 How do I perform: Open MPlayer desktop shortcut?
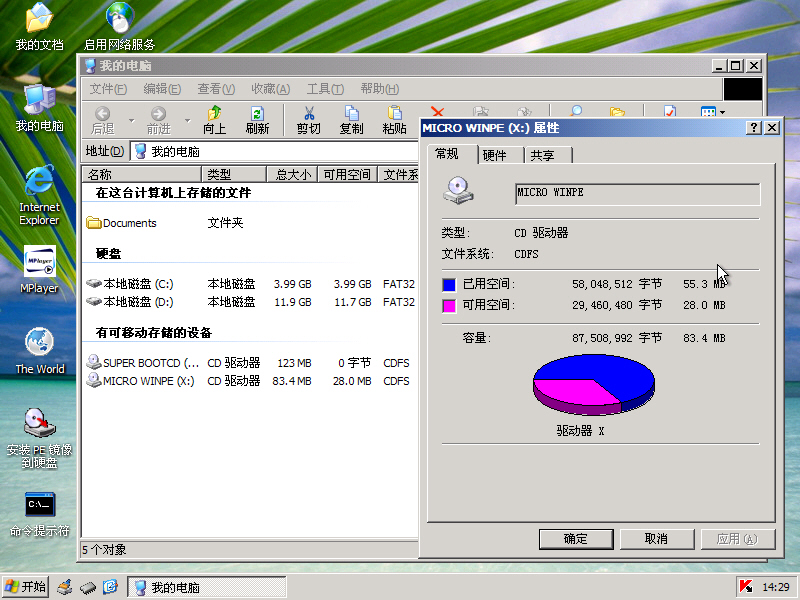point(39,269)
